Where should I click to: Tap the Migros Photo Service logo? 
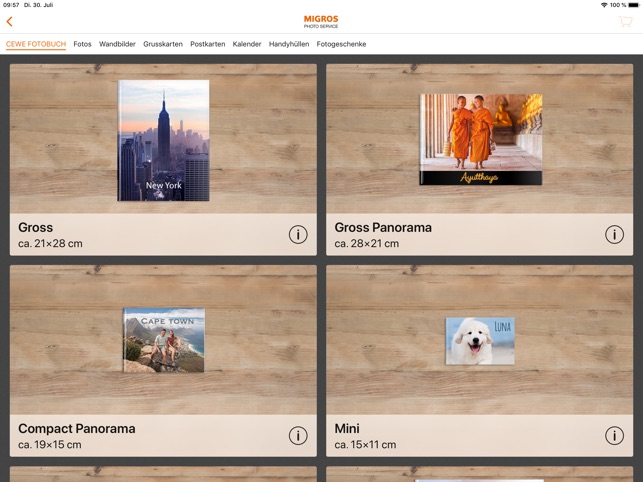click(321, 22)
